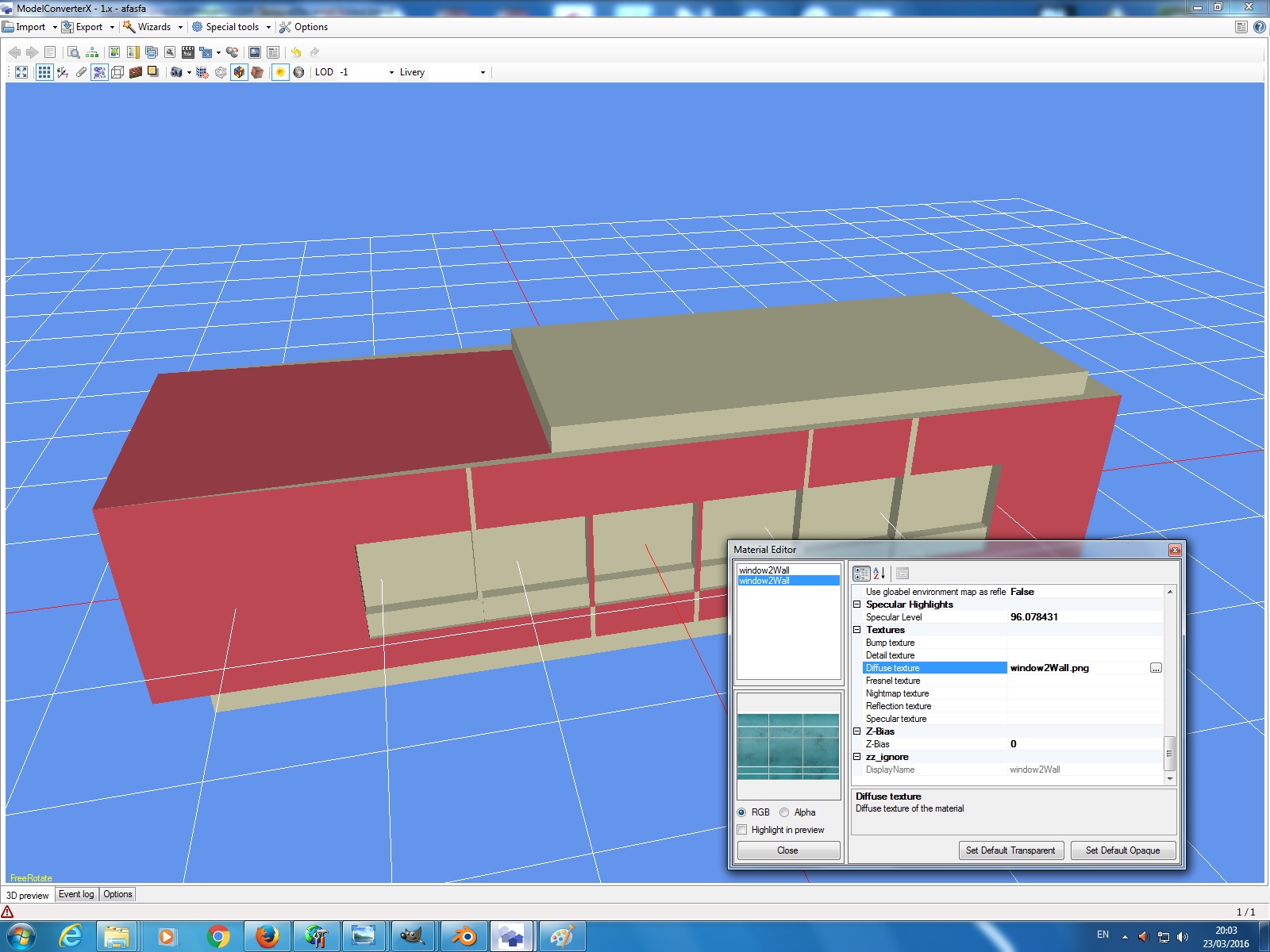Click the wireframe cube icon
The width and height of the screenshot is (1270, 952).
pyautogui.click(x=117, y=72)
